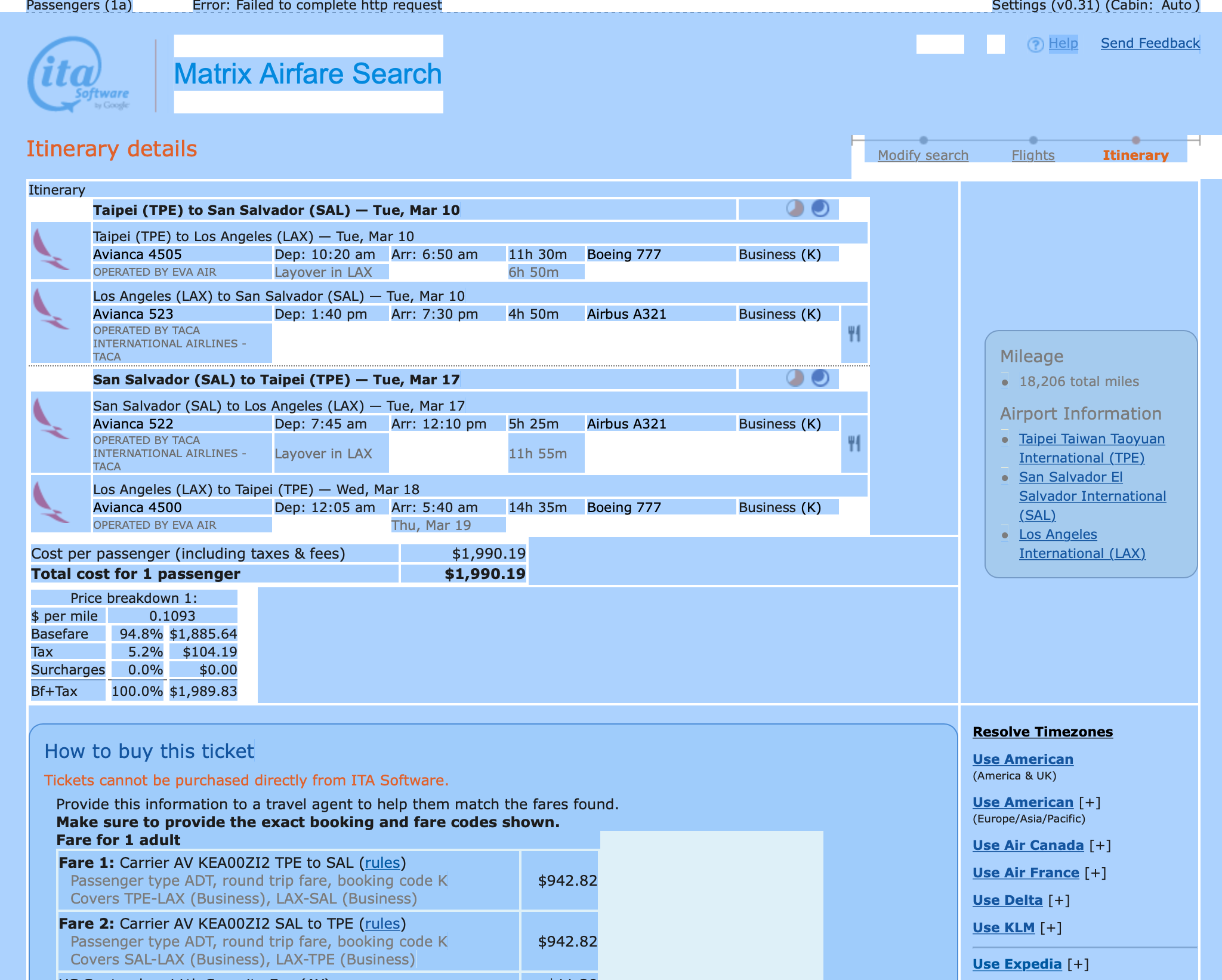
Task: Click Passengers (1a) setting at top
Action: pyautogui.click(x=79, y=6)
